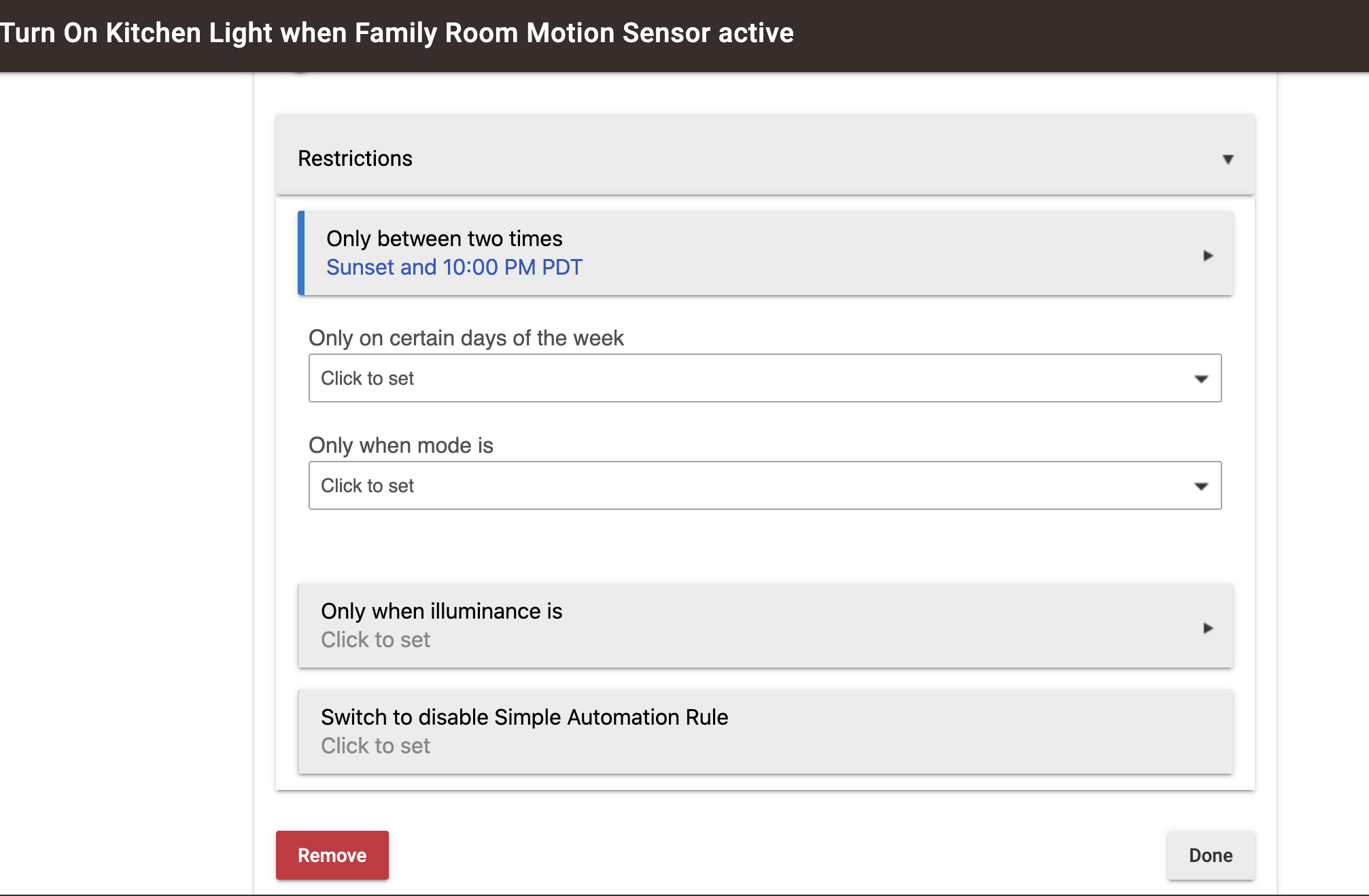Click the caret on the days of the week dropdown

tap(1201, 379)
